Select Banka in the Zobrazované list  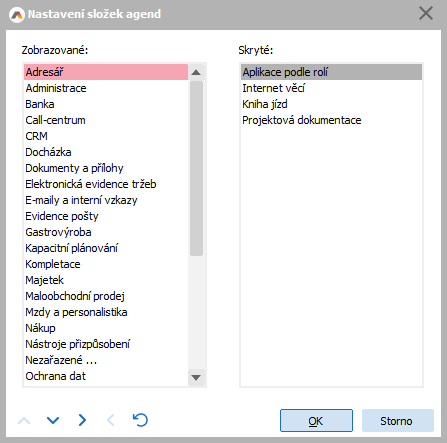pyautogui.click(x=106, y=104)
